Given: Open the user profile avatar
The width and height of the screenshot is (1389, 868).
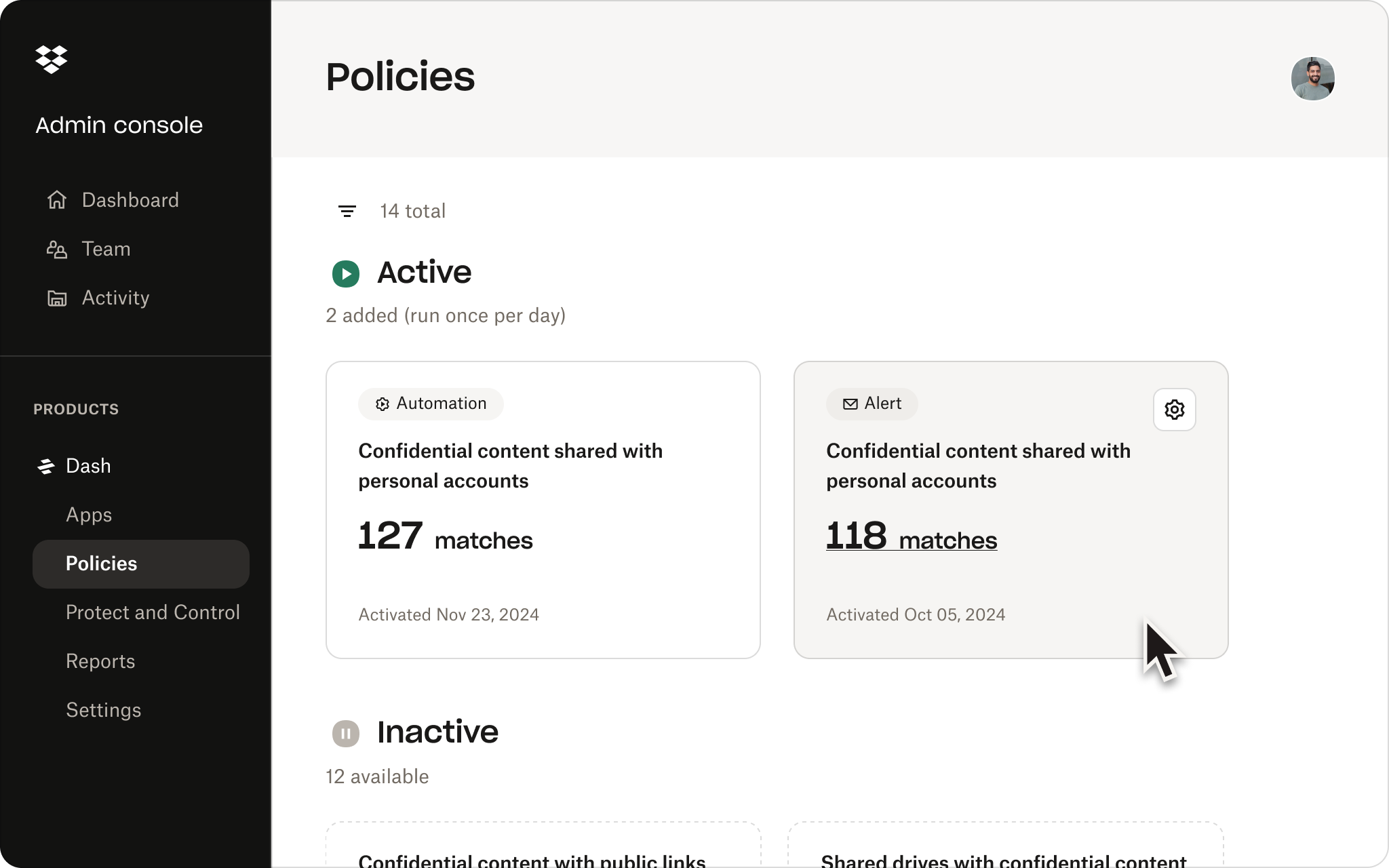Looking at the screenshot, I should tap(1312, 79).
